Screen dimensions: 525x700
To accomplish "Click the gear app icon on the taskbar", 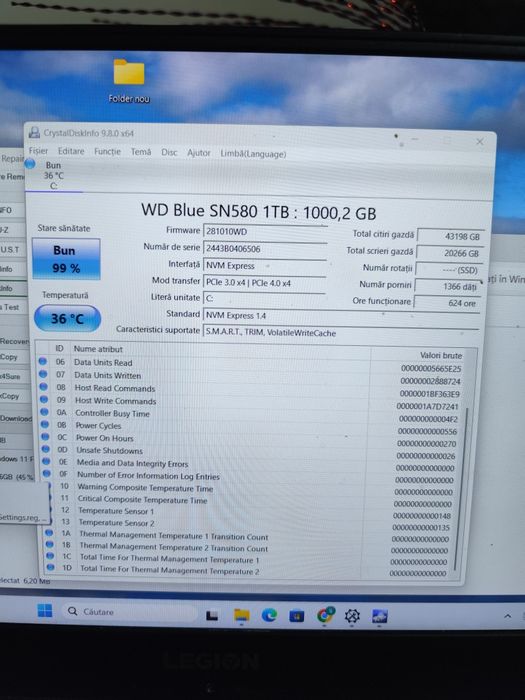I will 352,616.
